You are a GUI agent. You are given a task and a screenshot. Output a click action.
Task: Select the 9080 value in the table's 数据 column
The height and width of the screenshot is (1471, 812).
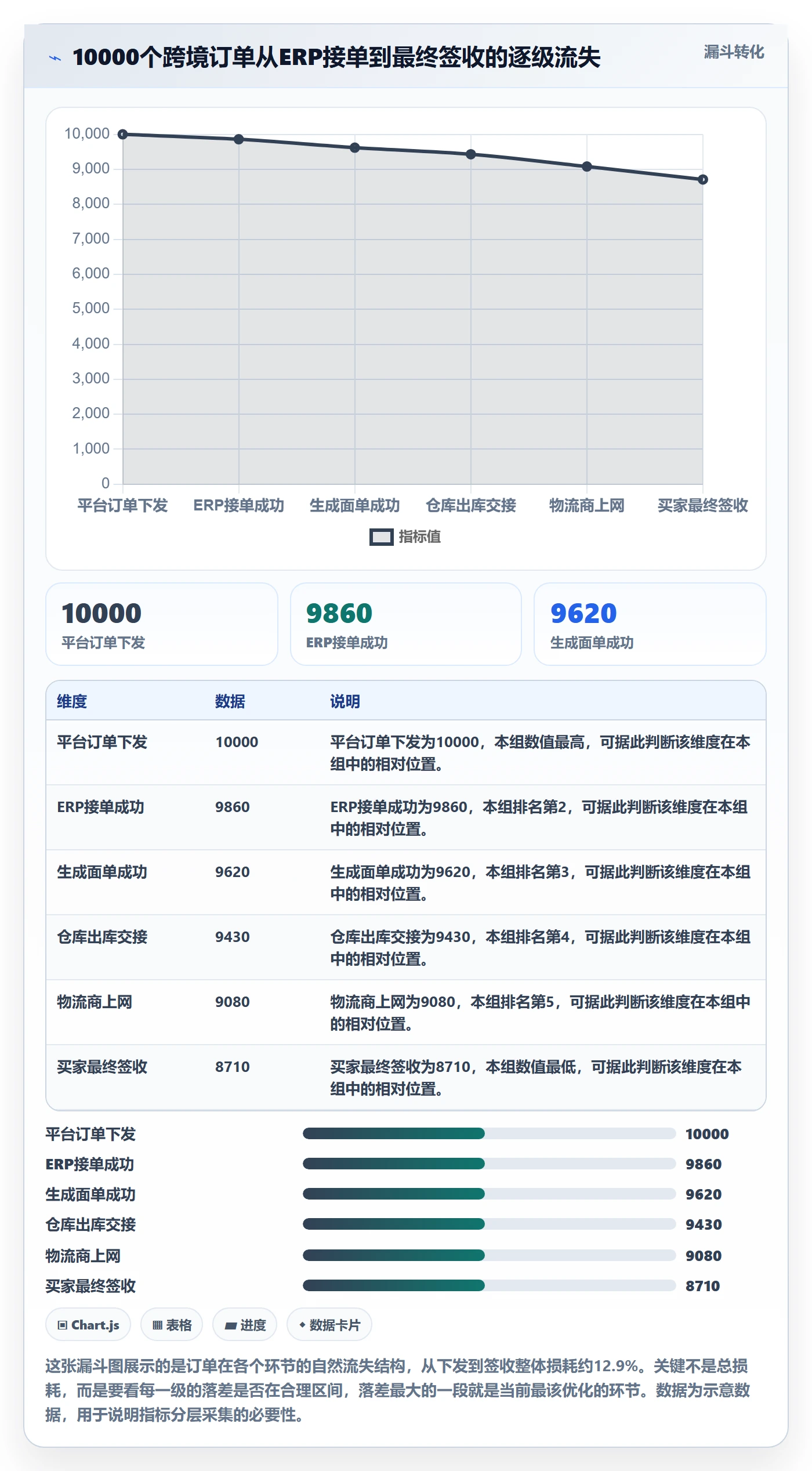tap(233, 1002)
